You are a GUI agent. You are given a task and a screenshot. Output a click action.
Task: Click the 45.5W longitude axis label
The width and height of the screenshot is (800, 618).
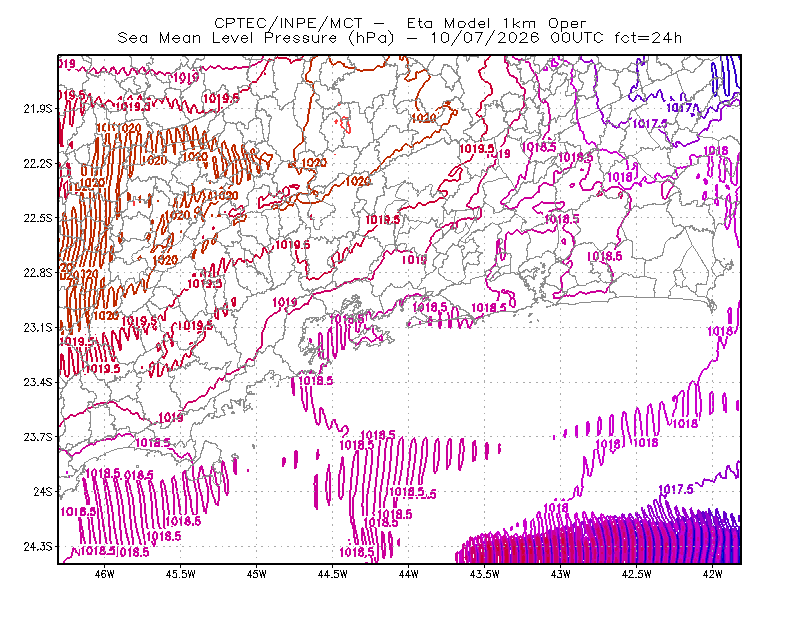tap(181, 574)
